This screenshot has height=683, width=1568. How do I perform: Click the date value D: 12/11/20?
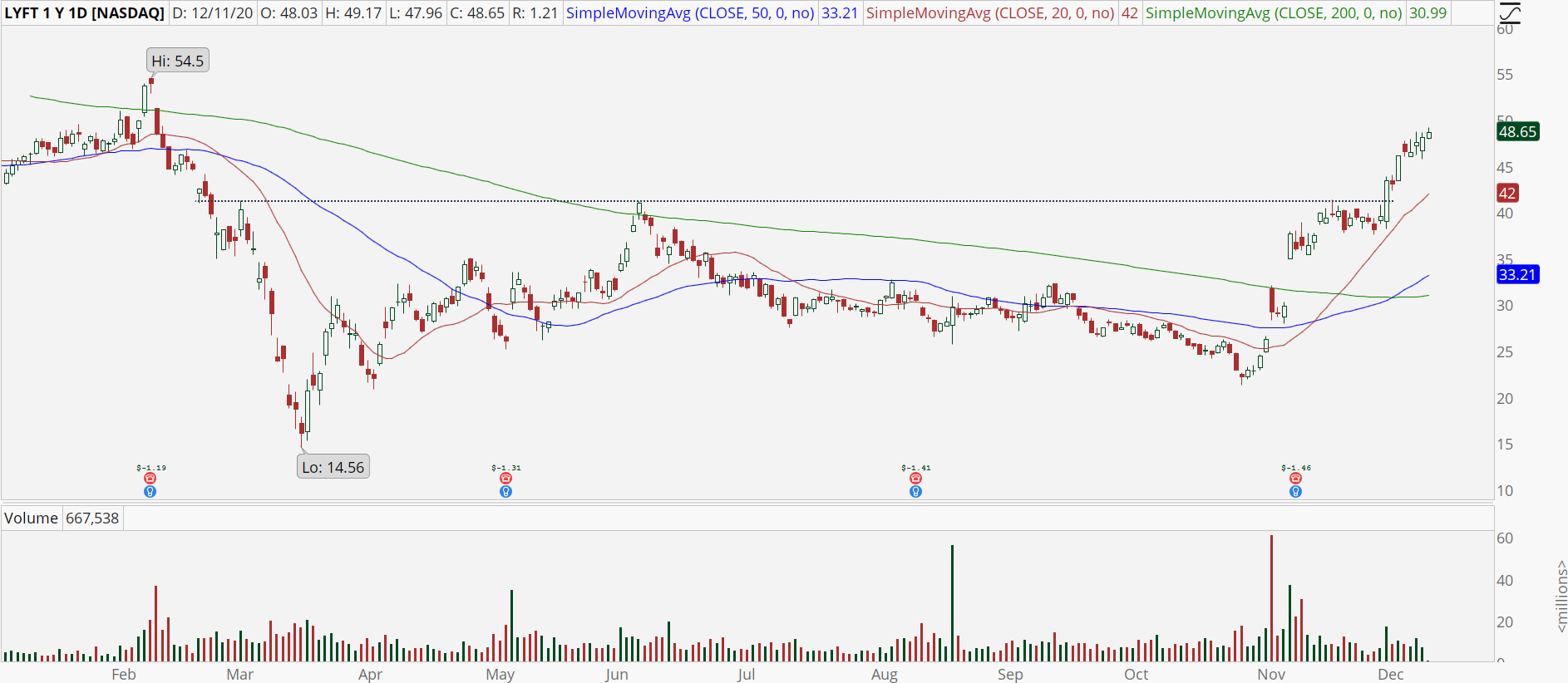213,13
